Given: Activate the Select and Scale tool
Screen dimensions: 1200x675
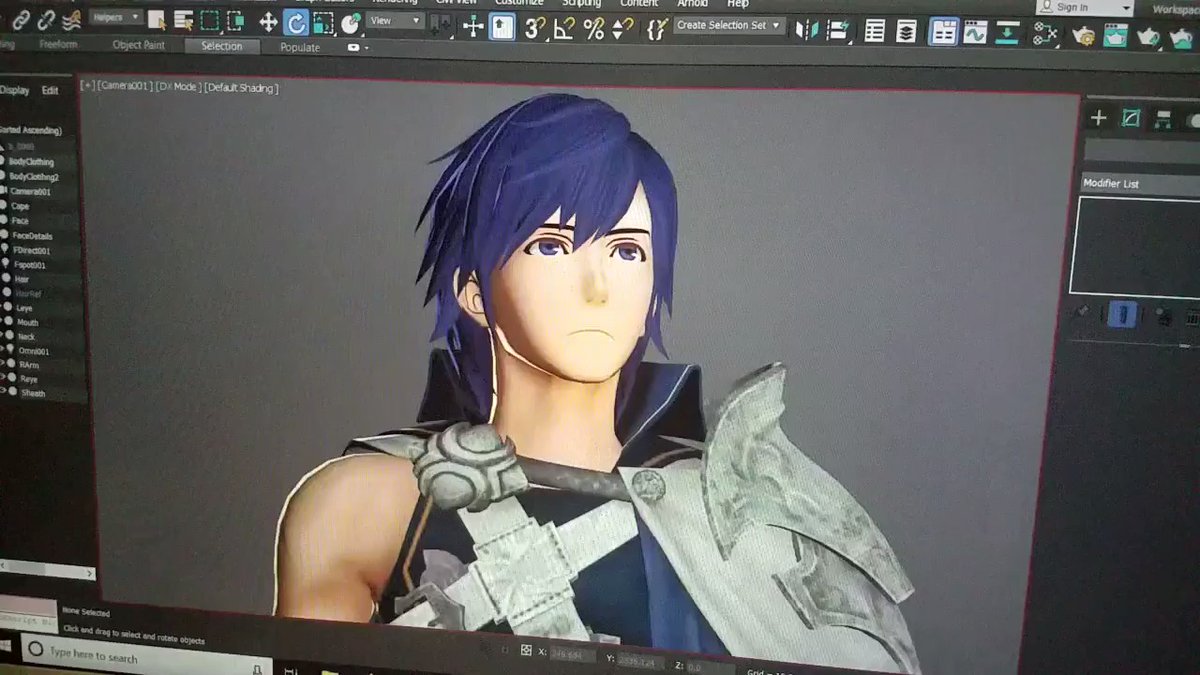Looking at the screenshot, I should click(323, 23).
